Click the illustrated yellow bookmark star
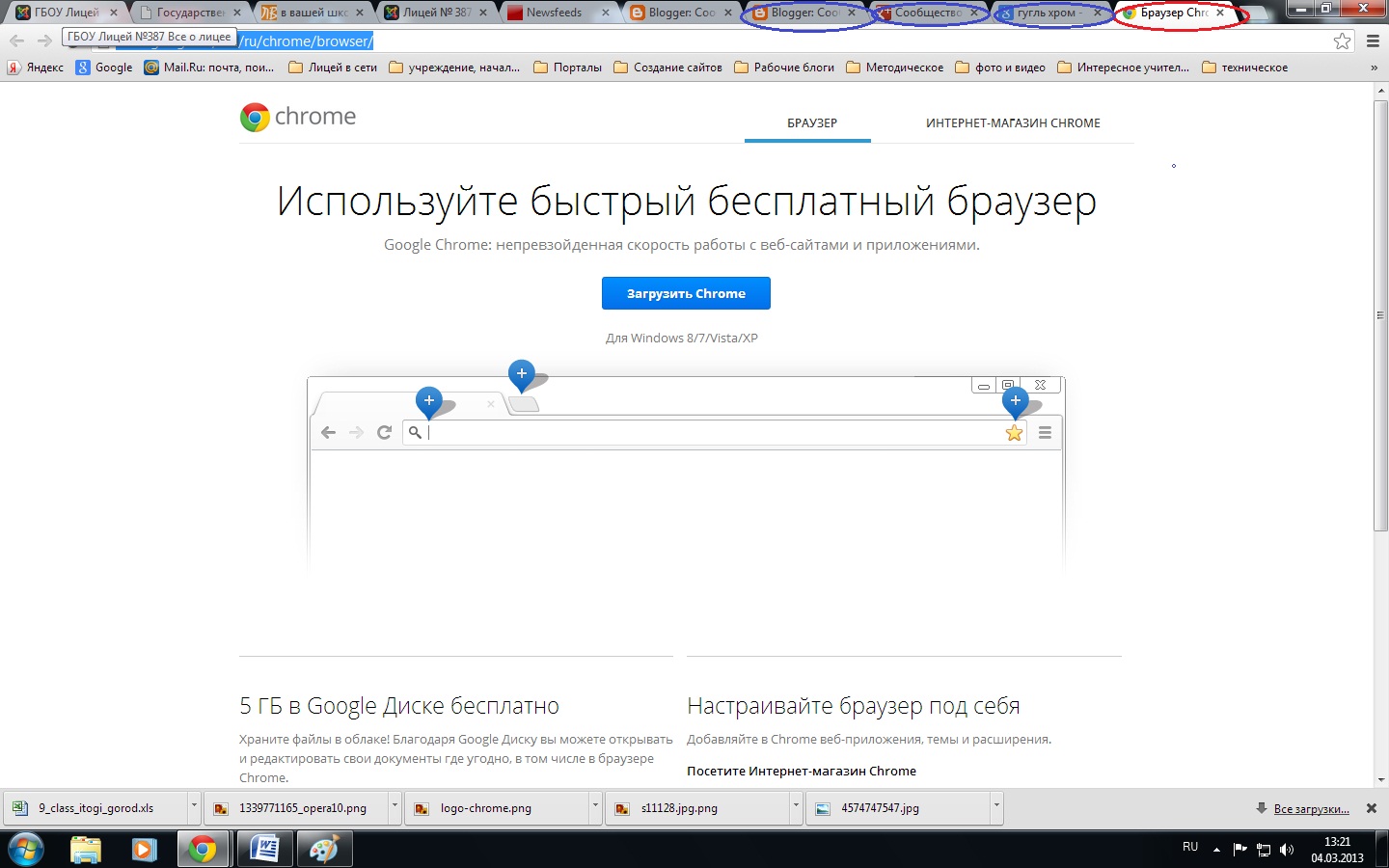Viewport: 1389px width, 868px height. 1014,433
